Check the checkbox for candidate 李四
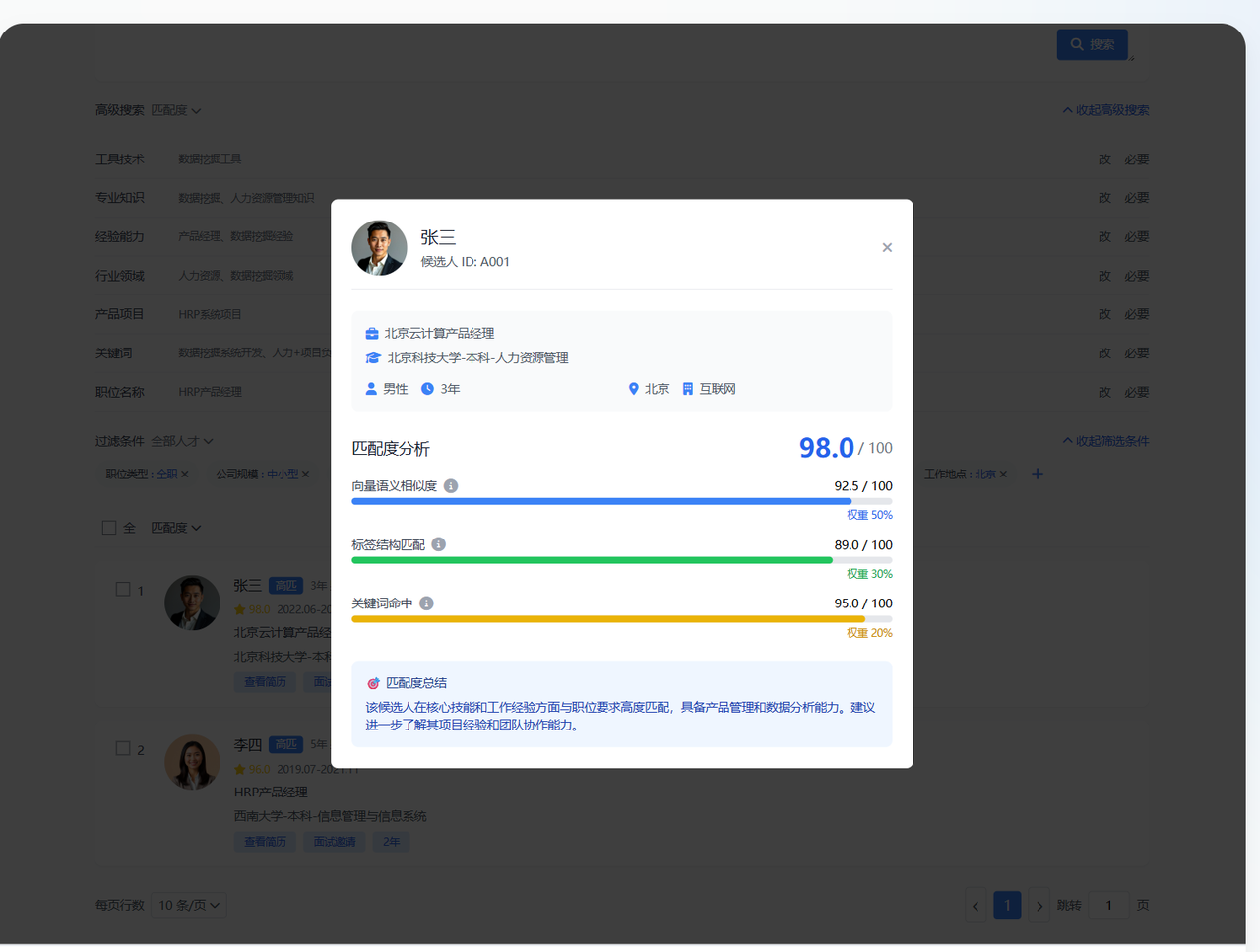This screenshot has height=952, width=1260. 123,748
